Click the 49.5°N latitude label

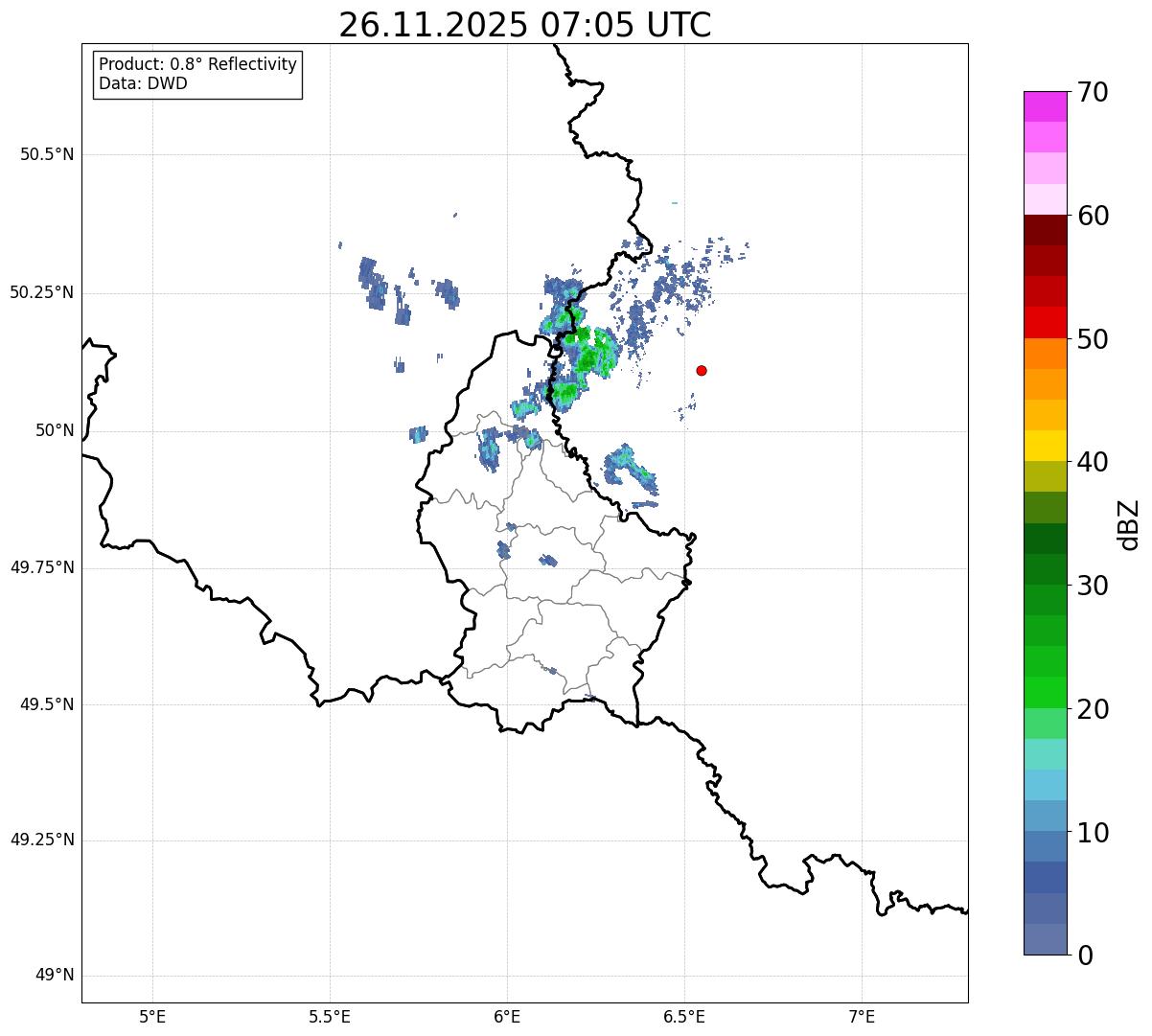(x=47, y=704)
